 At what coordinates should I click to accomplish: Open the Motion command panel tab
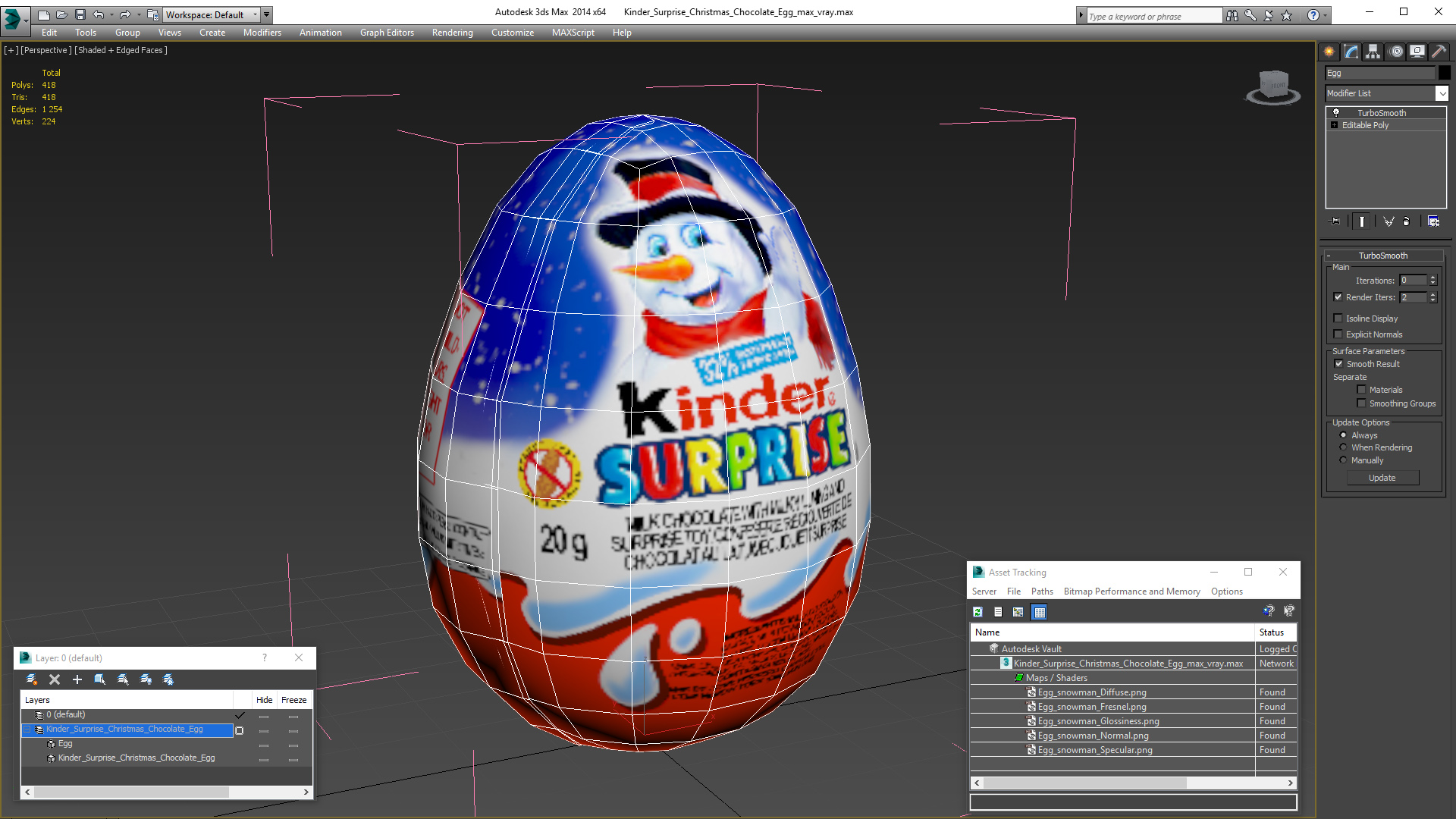pyautogui.click(x=1395, y=52)
